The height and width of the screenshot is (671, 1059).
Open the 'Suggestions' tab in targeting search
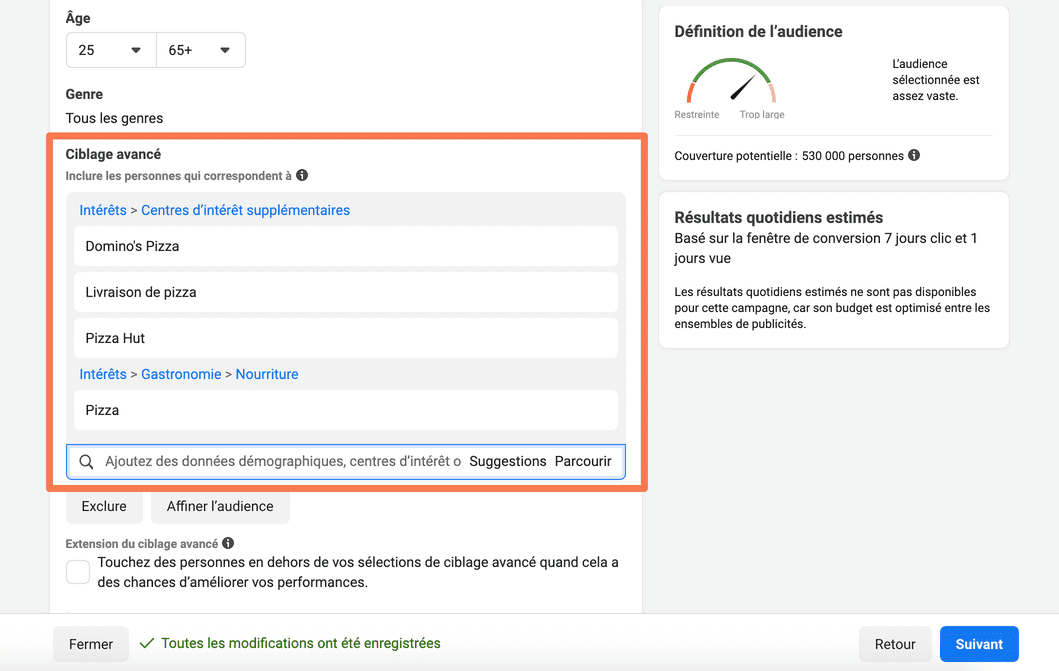507,462
